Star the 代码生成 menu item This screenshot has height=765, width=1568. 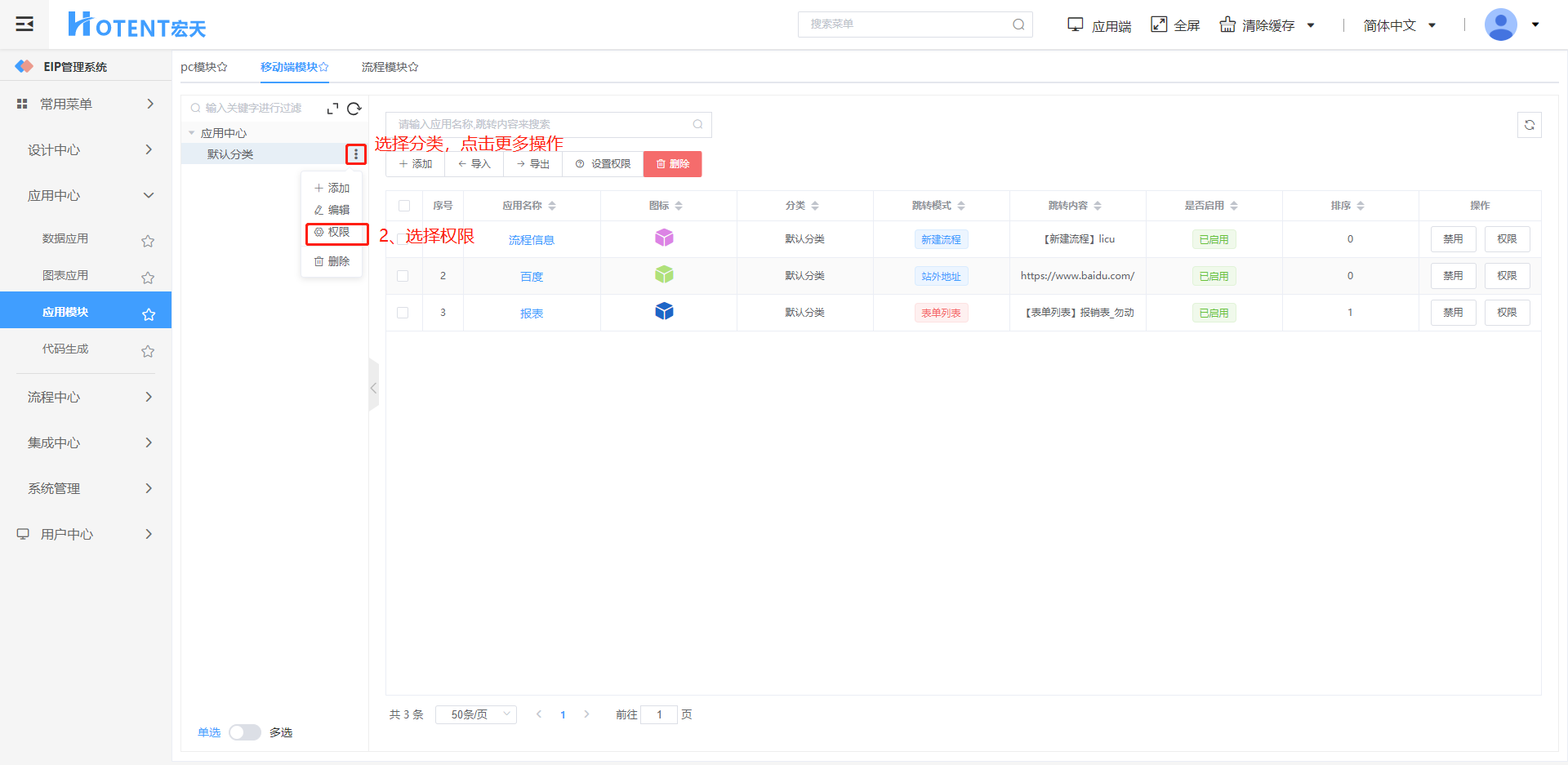click(148, 351)
